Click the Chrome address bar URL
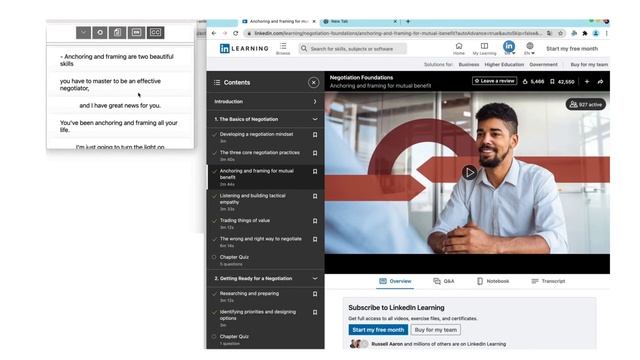The width and height of the screenshot is (640, 360). [398, 33]
